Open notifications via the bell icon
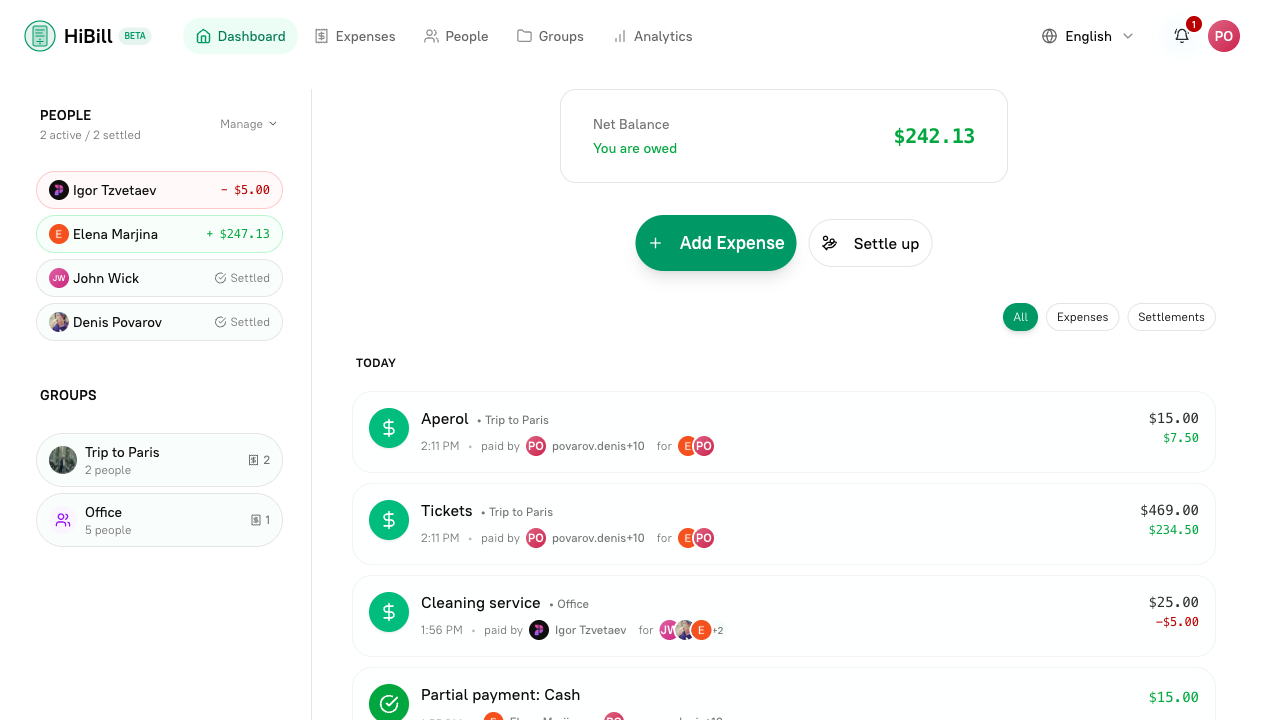This screenshot has height=720, width=1280. click(1181, 36)
